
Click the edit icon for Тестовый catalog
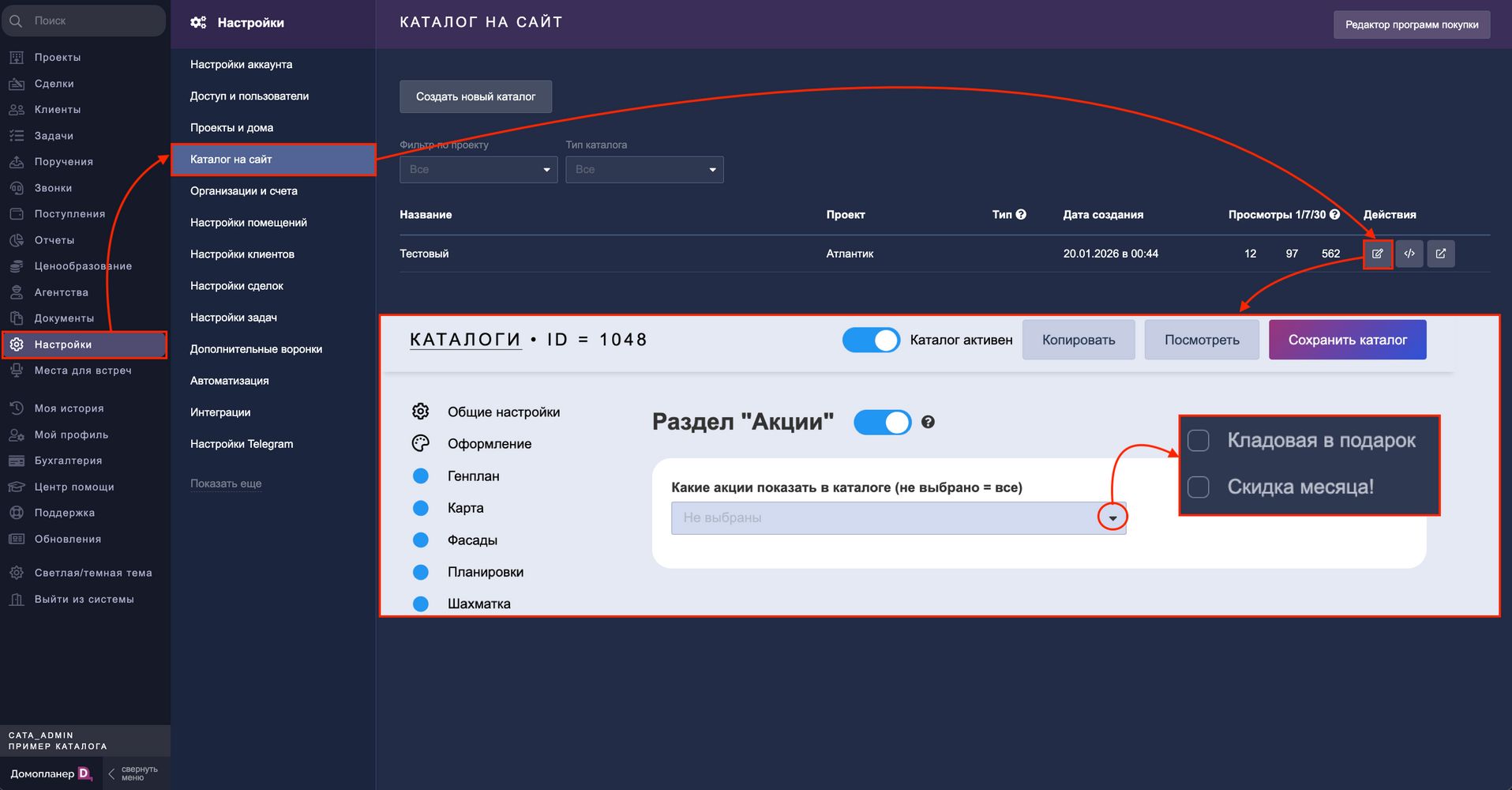coord(1378,254)
